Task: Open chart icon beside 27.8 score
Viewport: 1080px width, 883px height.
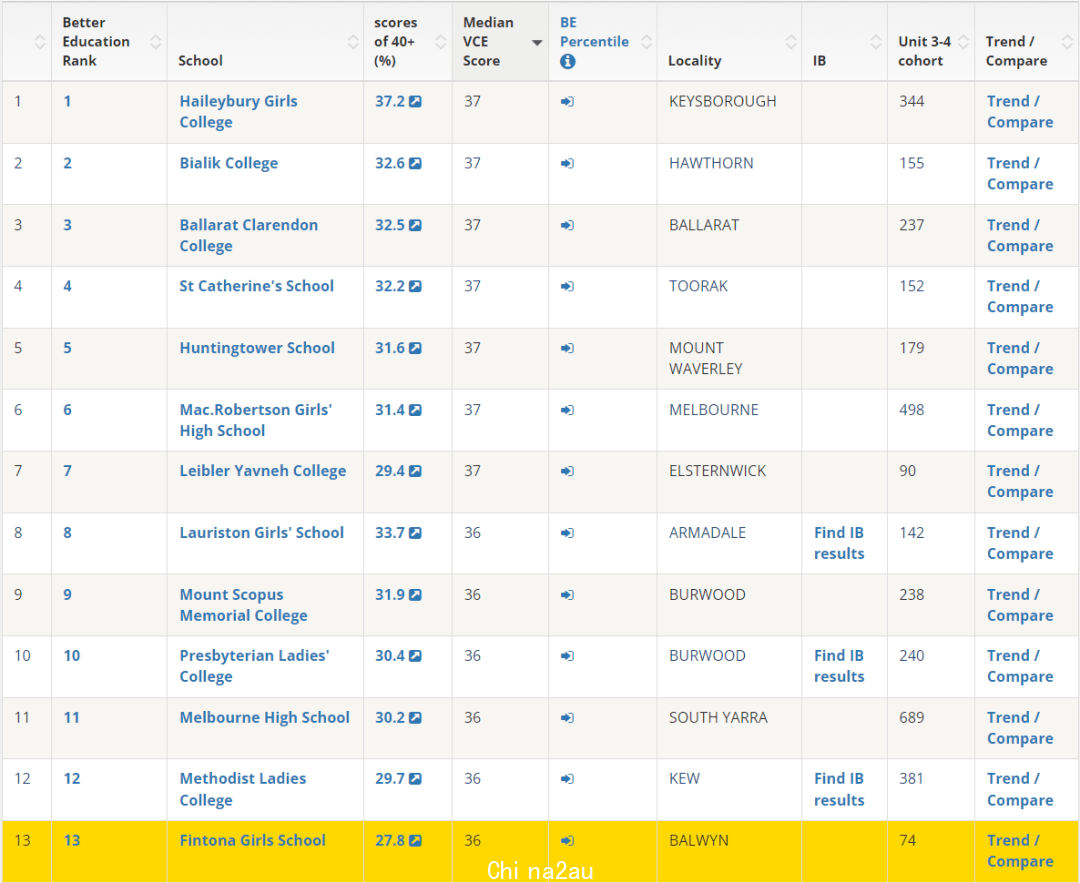Action: (x=415, y=840)
